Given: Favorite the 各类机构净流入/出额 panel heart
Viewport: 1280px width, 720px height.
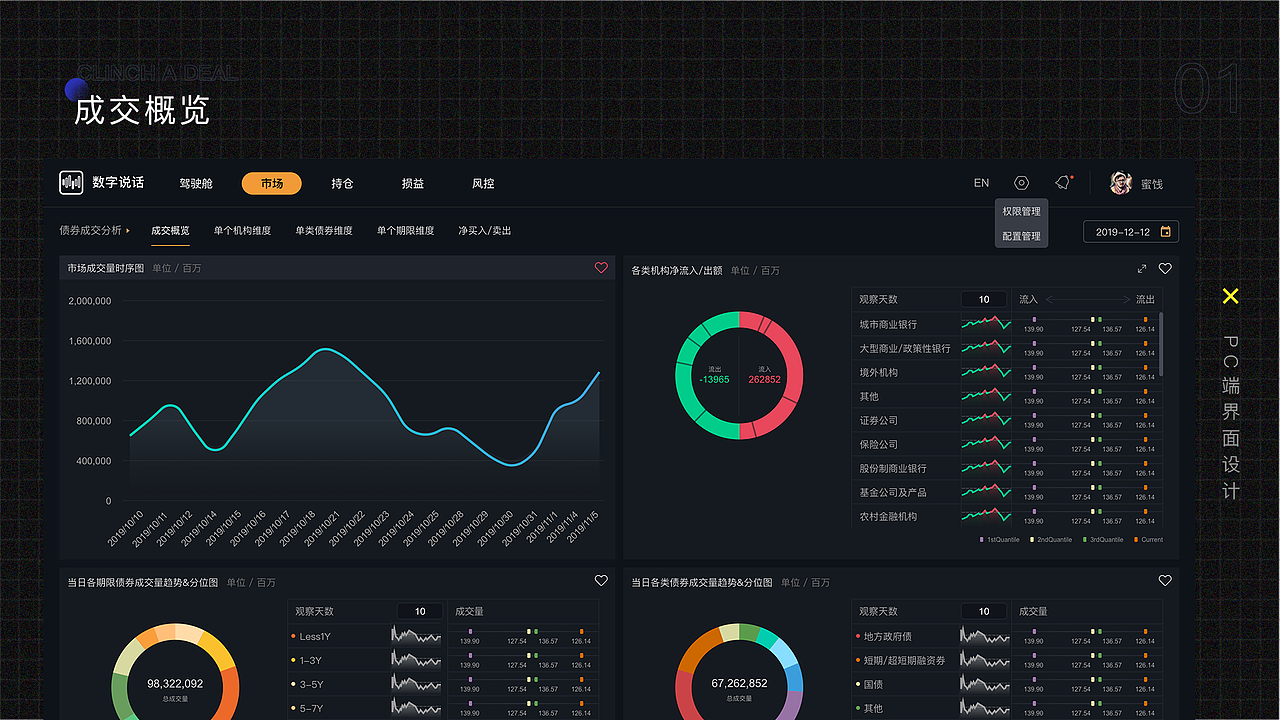Looking at the screenshot, I should (1165, 269).
